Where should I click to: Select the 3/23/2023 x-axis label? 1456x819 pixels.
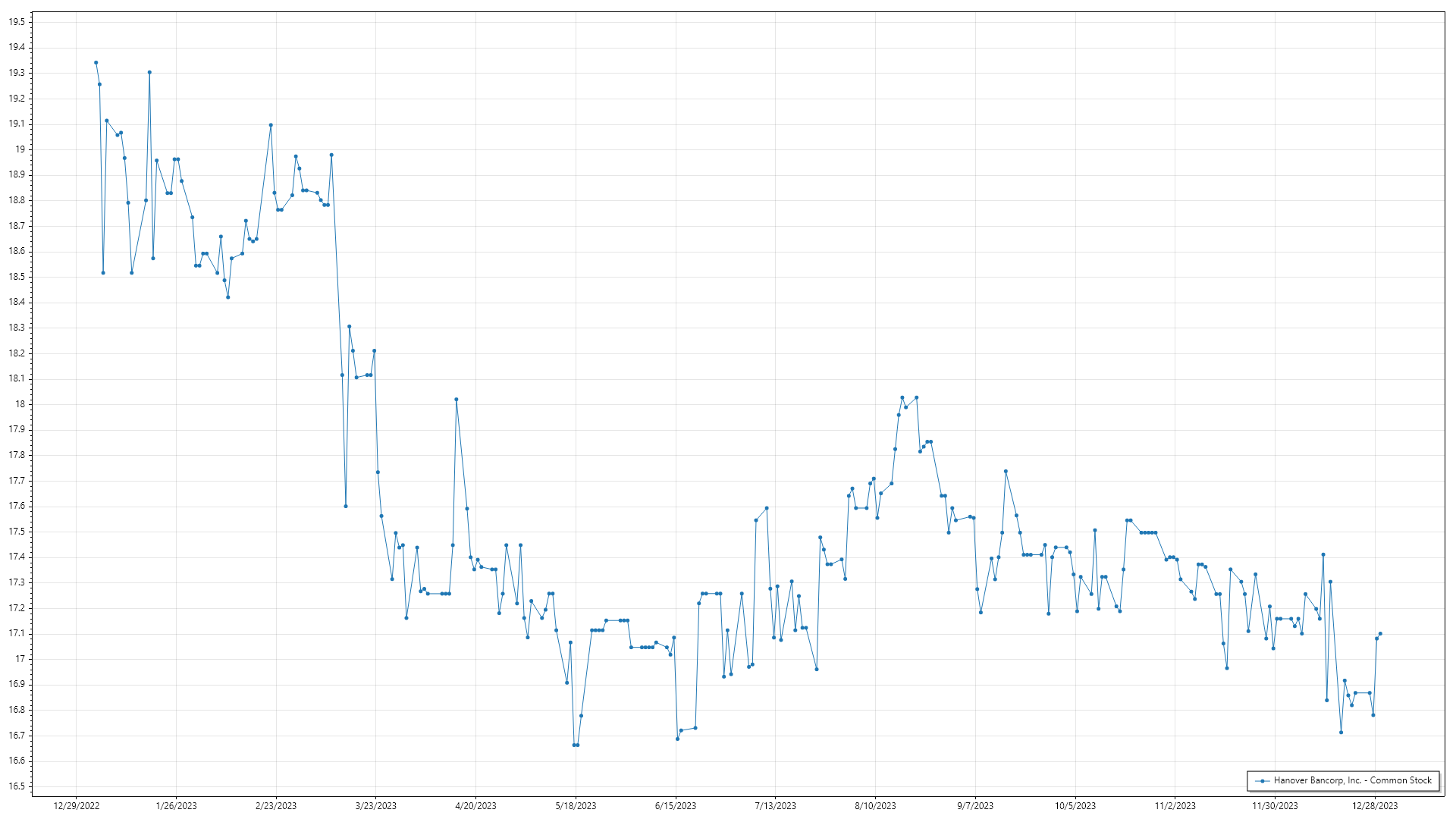[376, 805]
